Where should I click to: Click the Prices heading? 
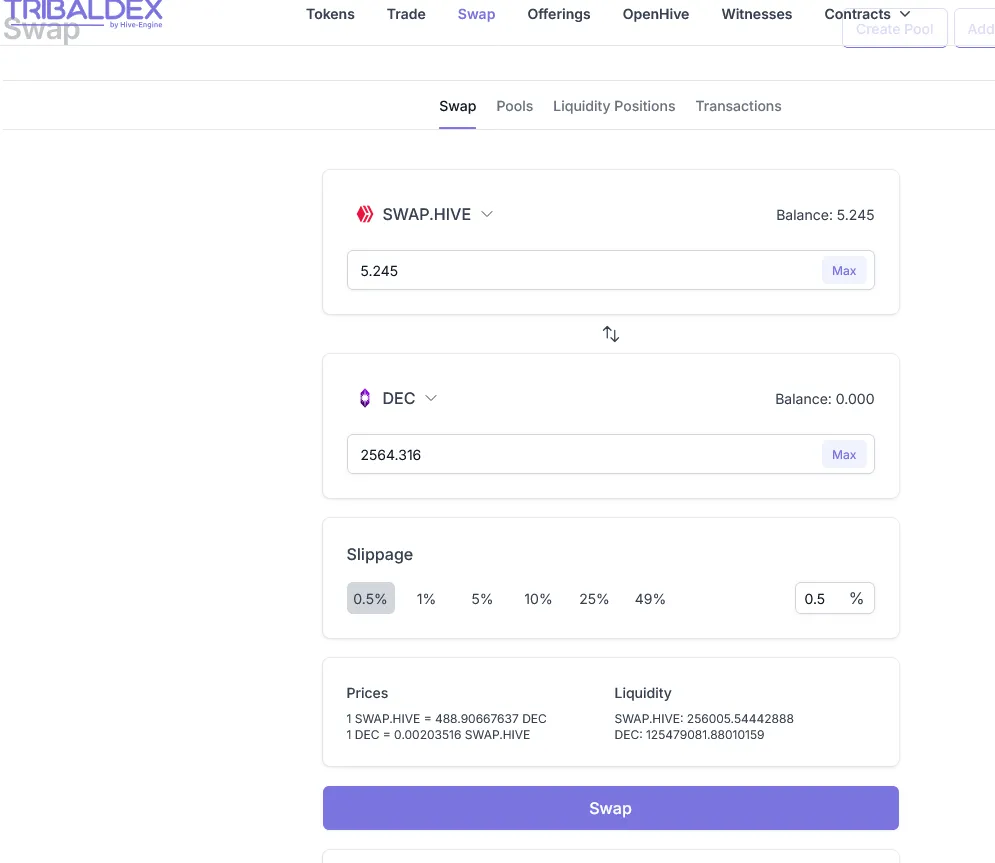pyautogui.click(x=367, y=693)
